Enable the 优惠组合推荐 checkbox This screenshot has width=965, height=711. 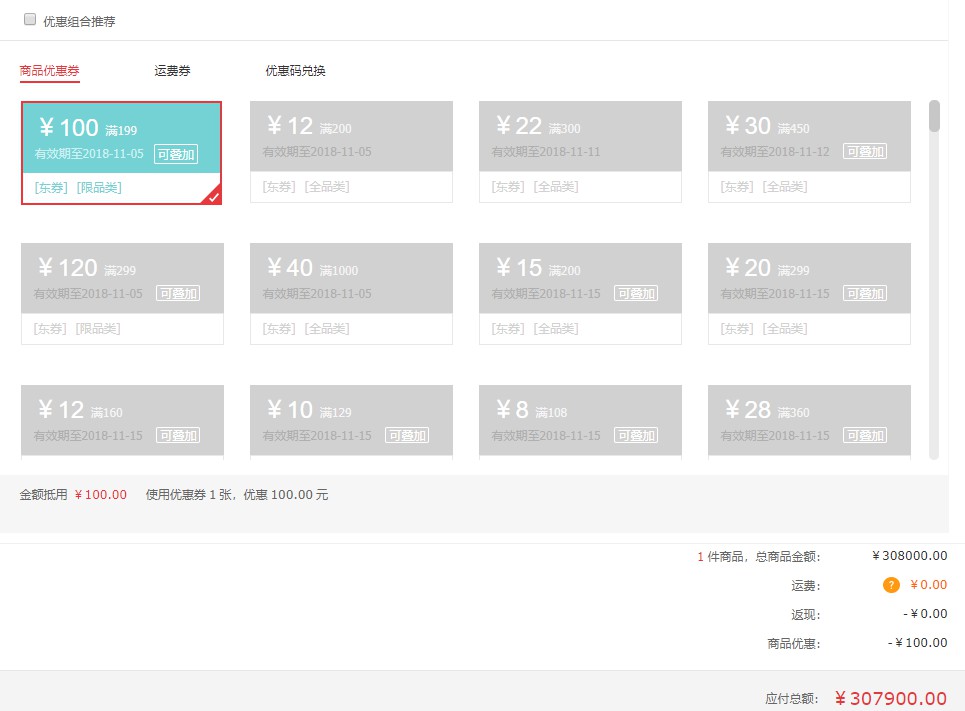[x=30, y=20]
